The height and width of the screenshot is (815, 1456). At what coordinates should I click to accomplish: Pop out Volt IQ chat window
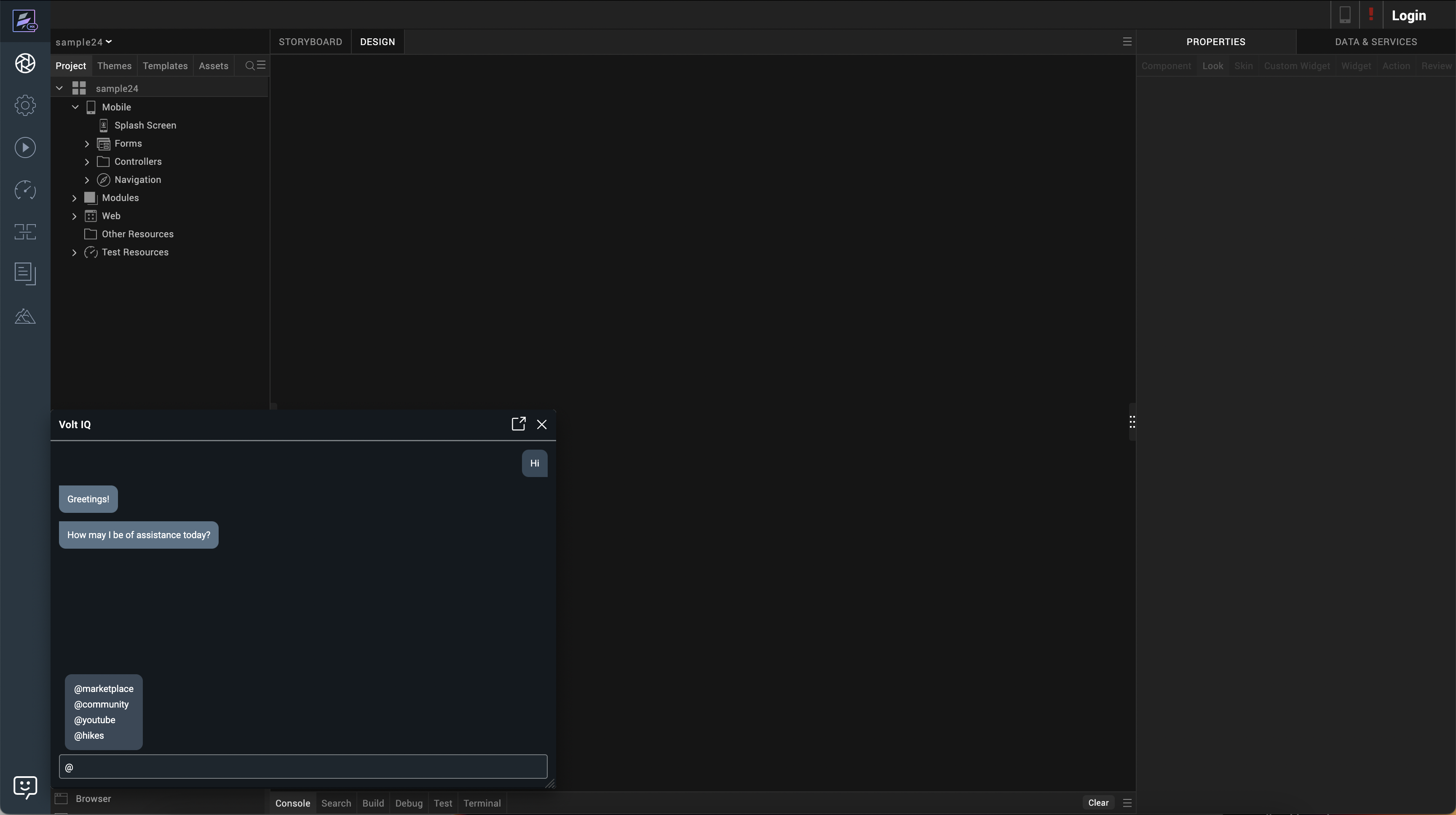pos(518,424)
